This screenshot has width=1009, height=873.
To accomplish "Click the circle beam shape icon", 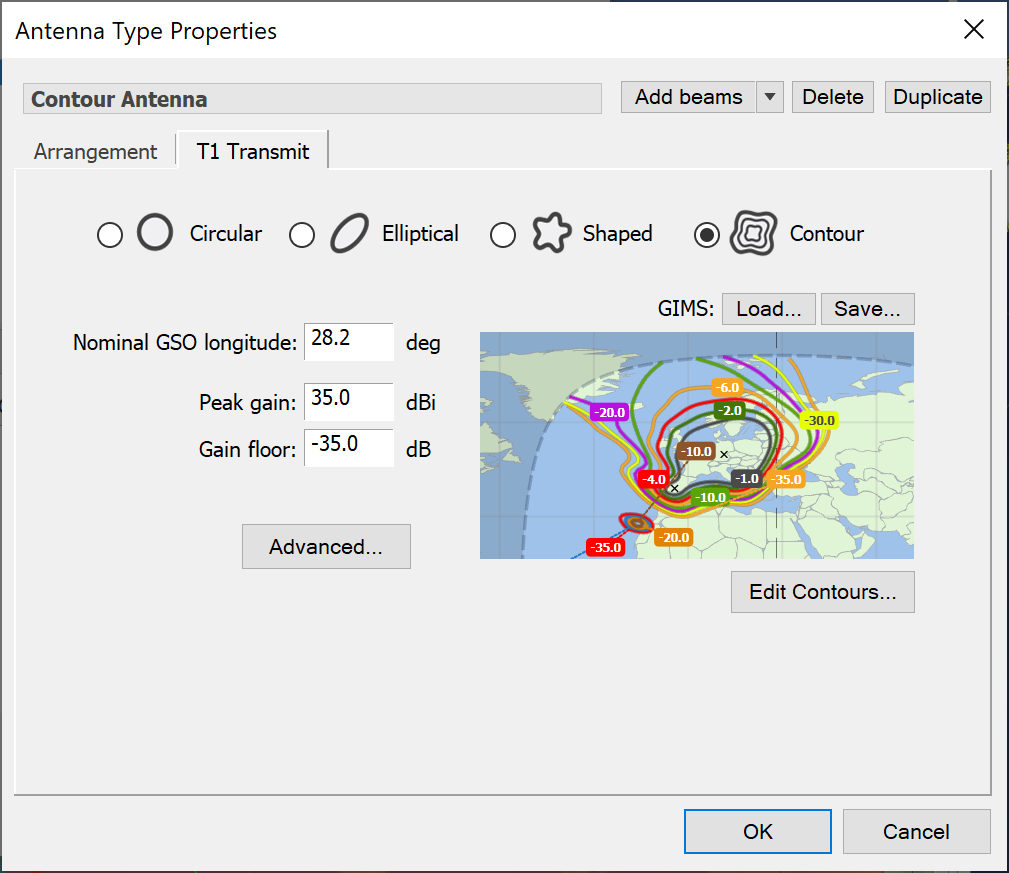I will [x=155, y=232].
